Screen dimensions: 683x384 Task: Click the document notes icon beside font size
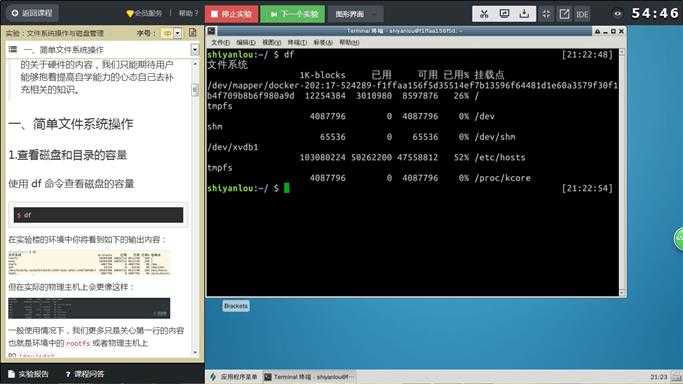[193, 33]
